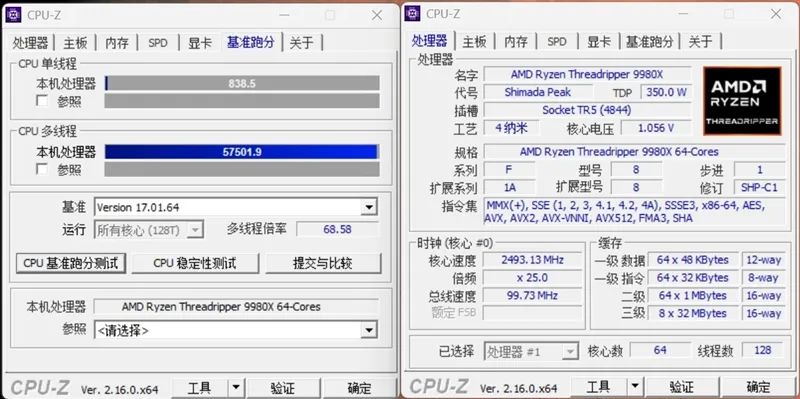Click 工具 button in left window
Screen dimensions: 800x399
point(199,388)
